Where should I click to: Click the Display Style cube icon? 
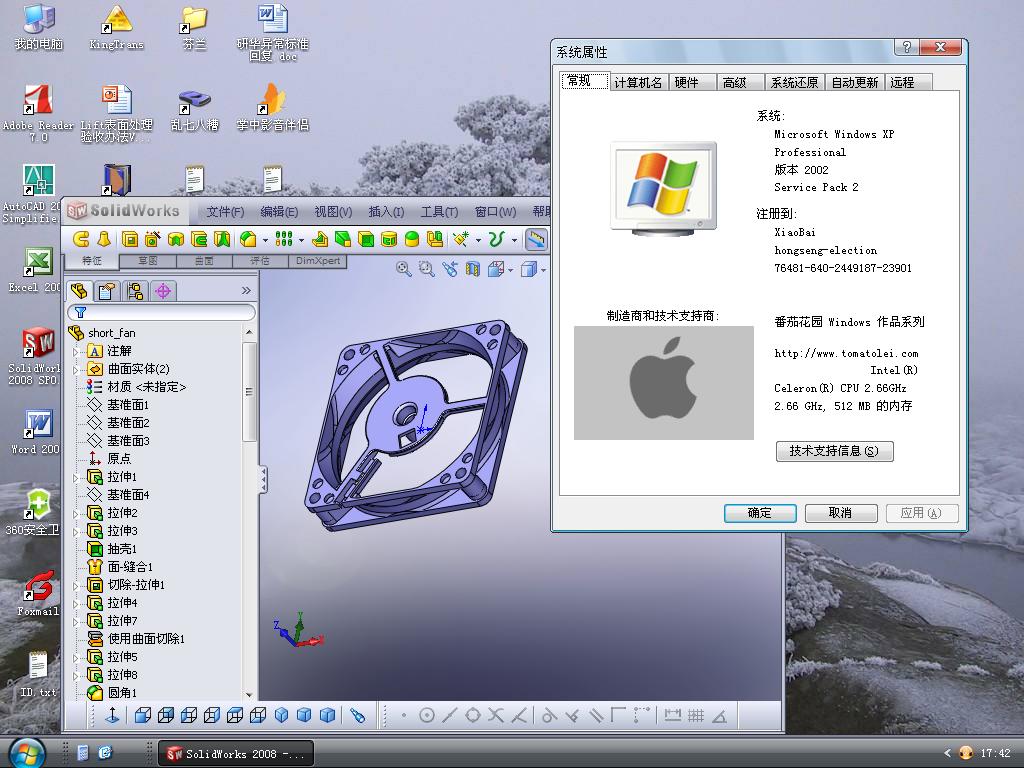pyautogui.click(x=529, y=269)
